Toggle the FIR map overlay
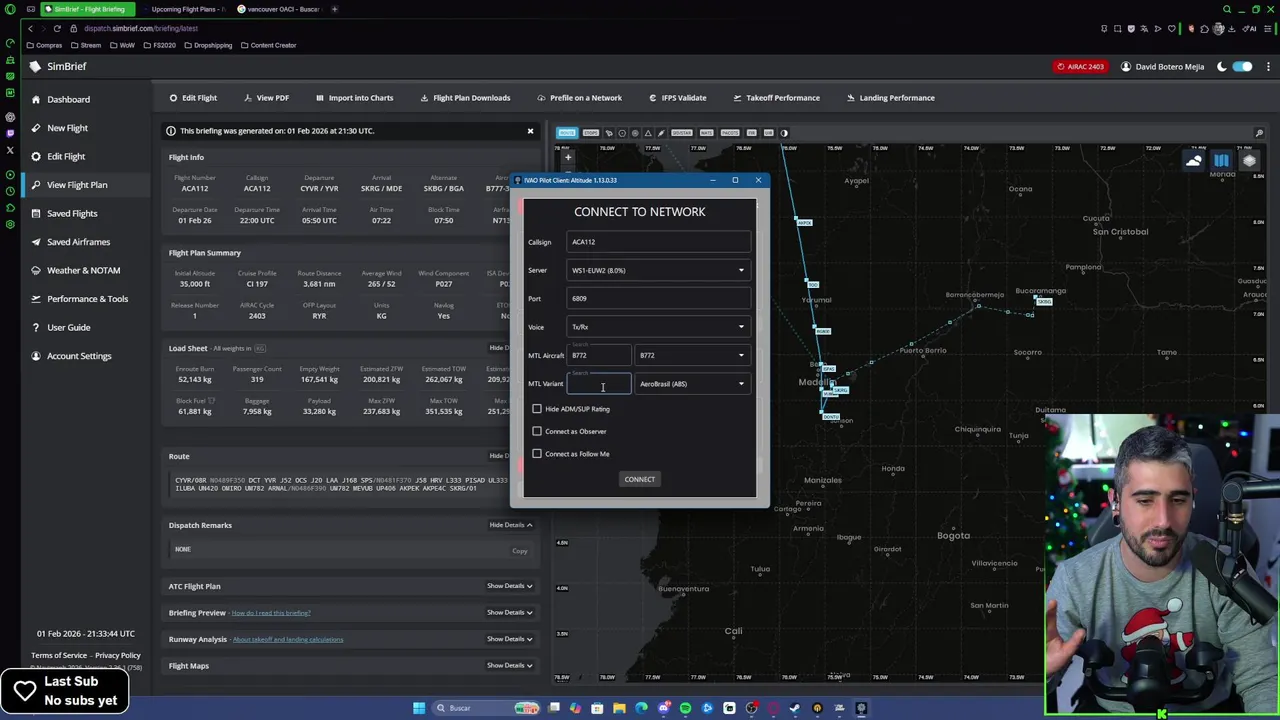The width and height of the screenshot is (1280, 720). click(751, 133)
